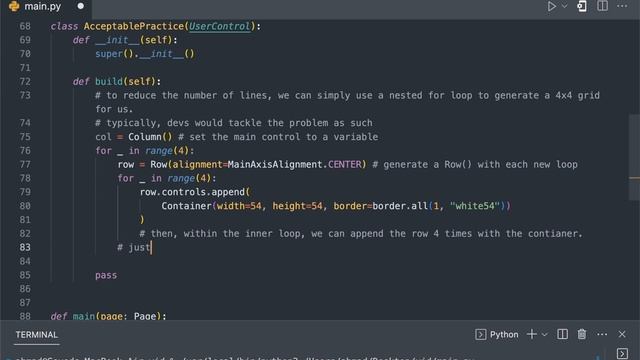Open the run options dropdown arrow
This screenshot has height=360, width=640.
pos(565,6)
